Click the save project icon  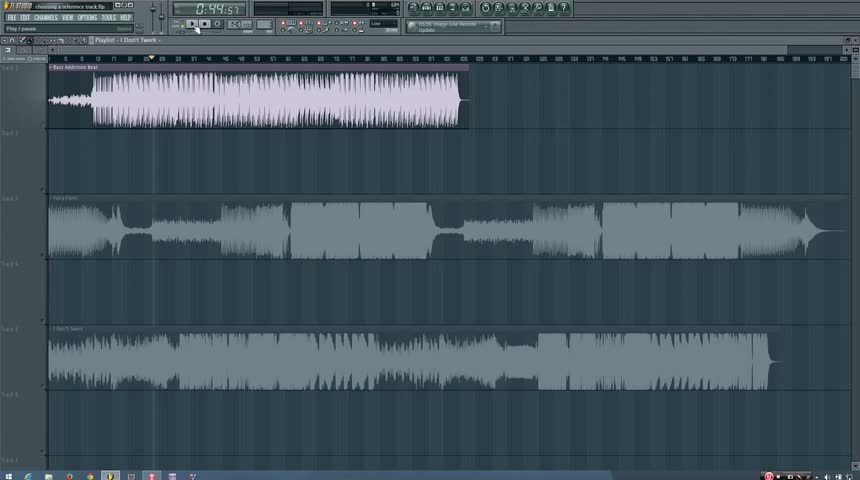tap(498, 8)
